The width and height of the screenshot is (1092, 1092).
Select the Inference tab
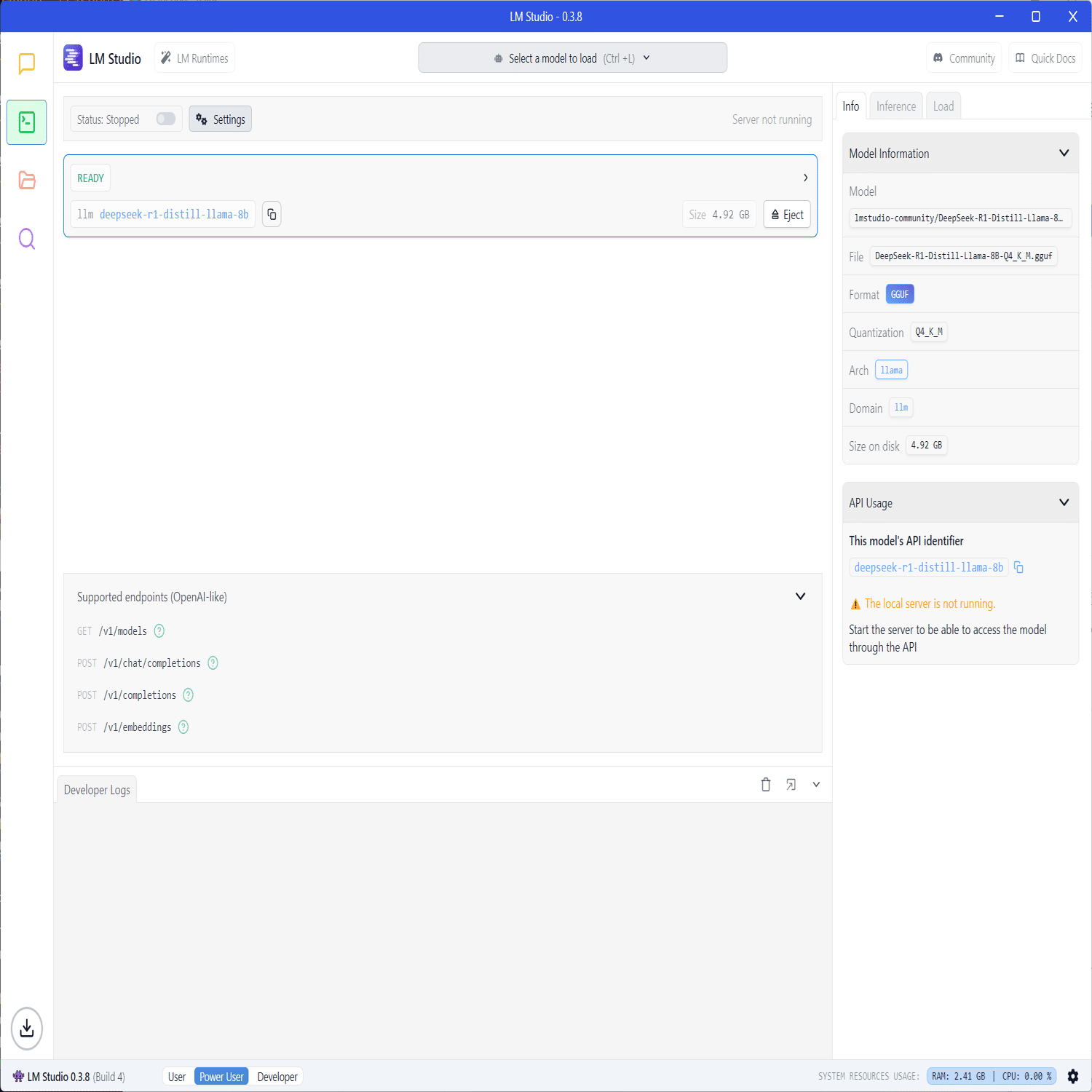[x=896, y=106]
